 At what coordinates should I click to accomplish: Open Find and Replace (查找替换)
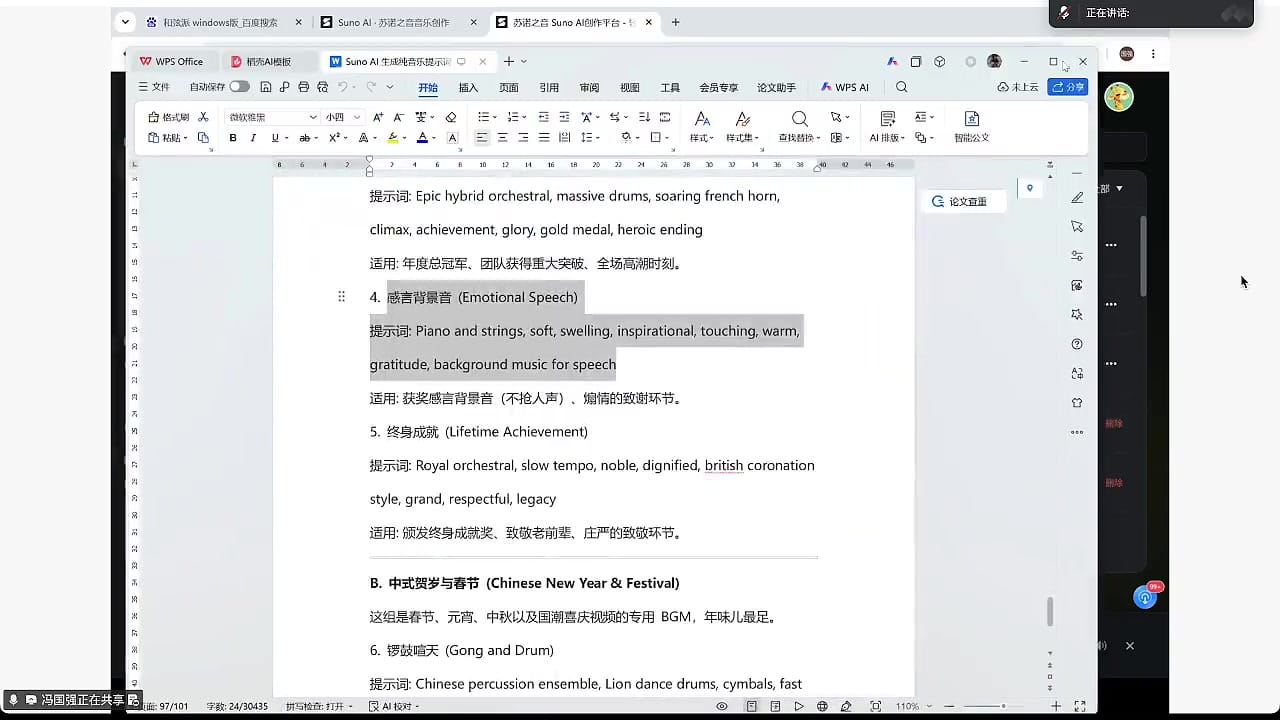[x=799, y=127]
